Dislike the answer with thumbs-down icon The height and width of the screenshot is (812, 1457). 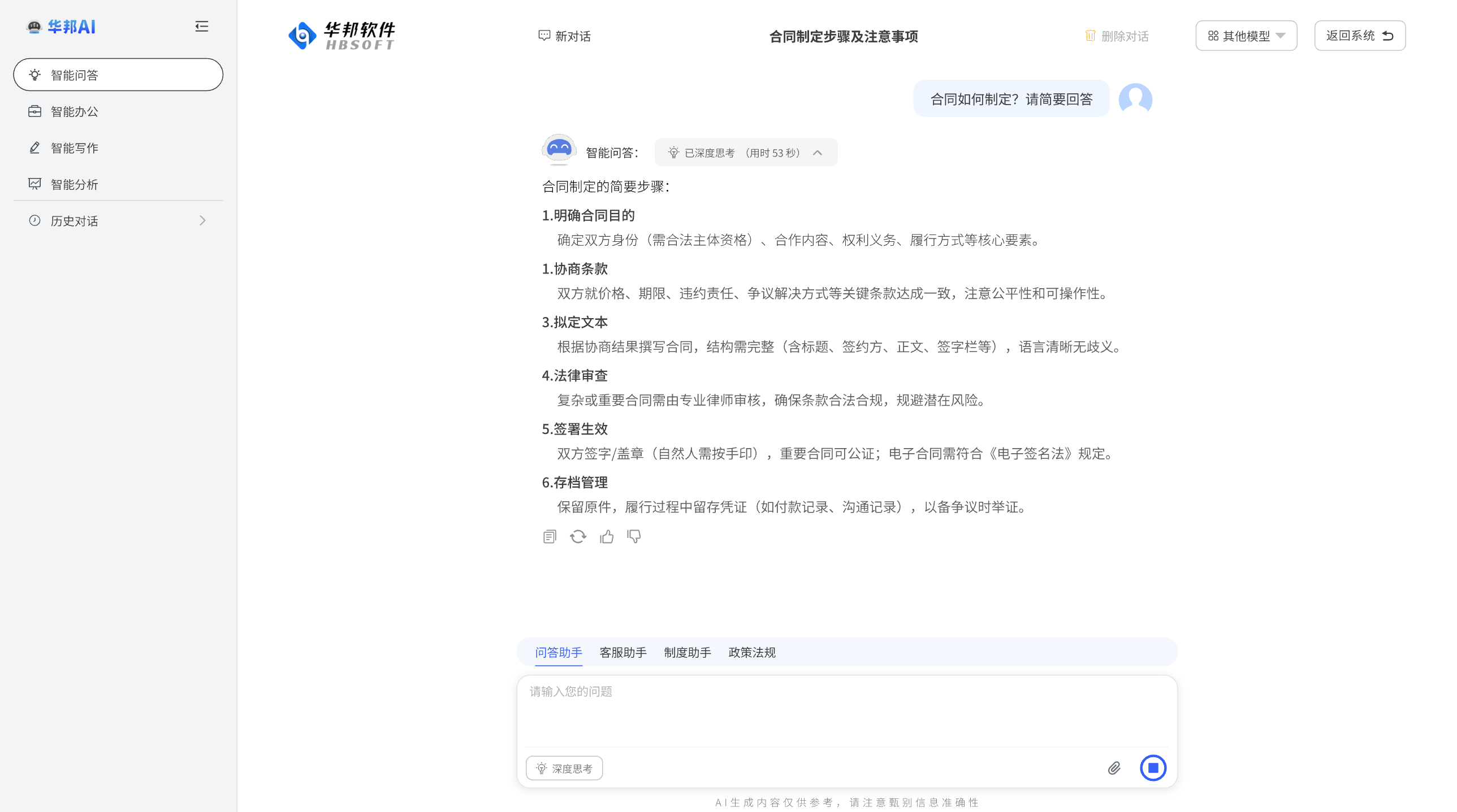coord(634,537)
